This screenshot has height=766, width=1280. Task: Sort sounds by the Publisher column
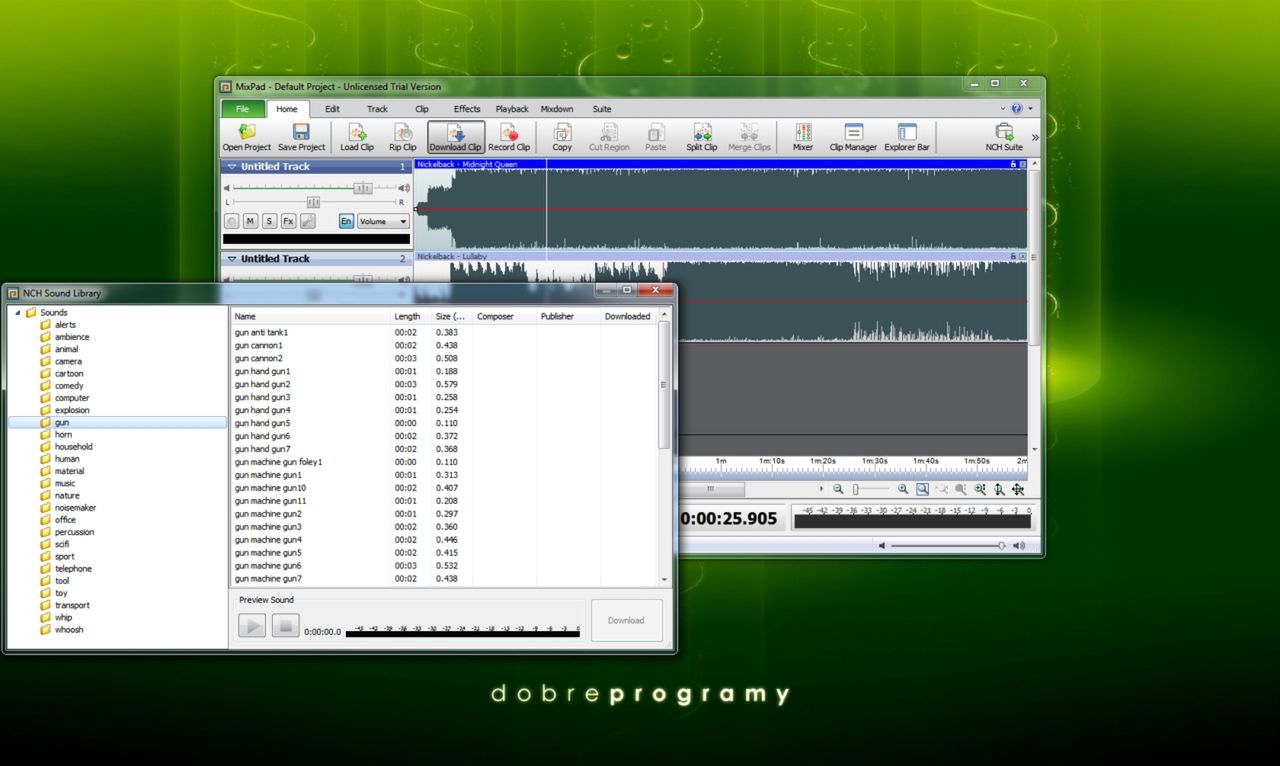click(568, 316)
